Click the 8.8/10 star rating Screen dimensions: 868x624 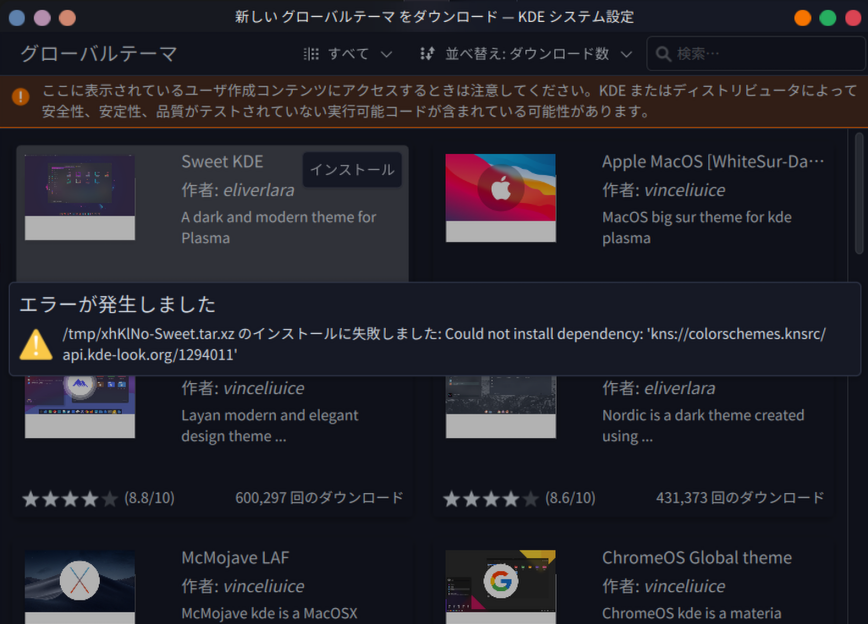click(x=98, y=498)
